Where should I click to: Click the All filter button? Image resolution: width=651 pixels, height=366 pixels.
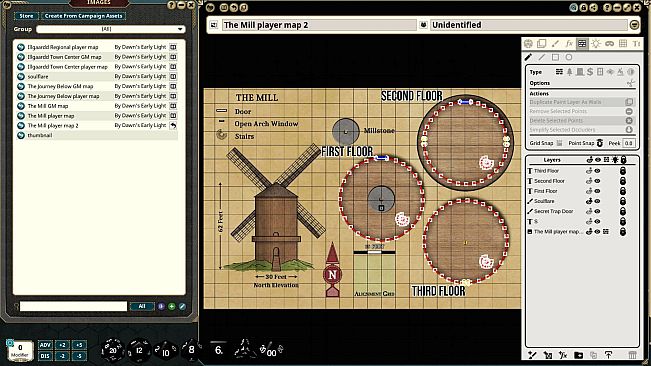tap(142, 306)
